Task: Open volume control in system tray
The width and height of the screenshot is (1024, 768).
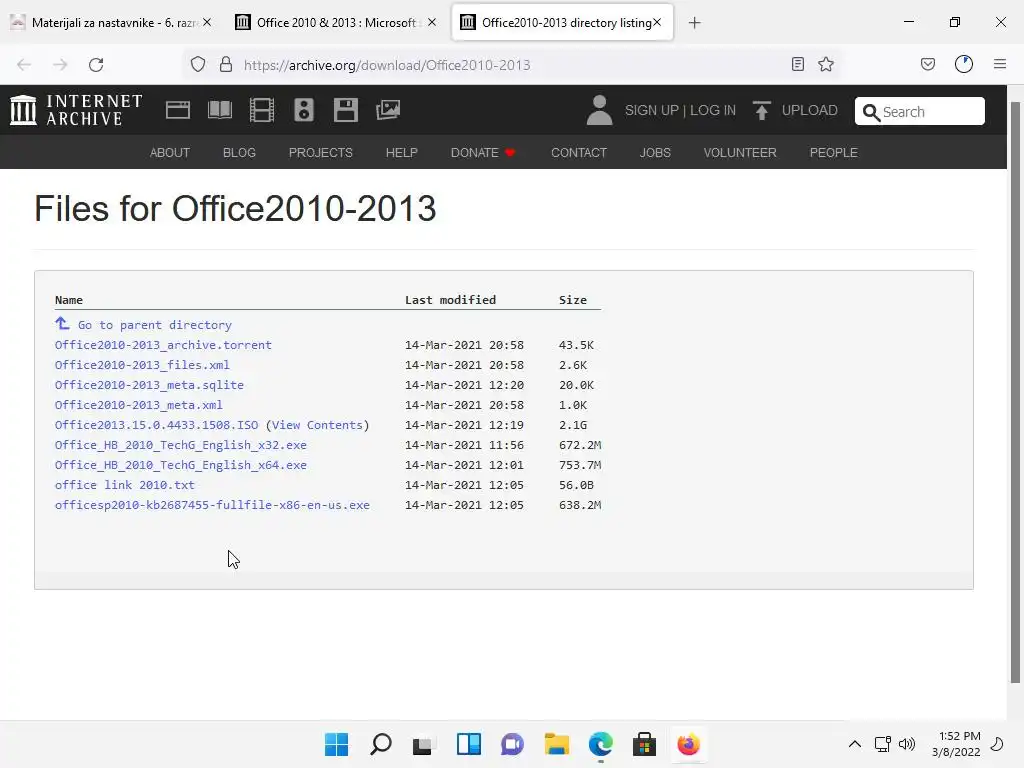Action: (x=906, y=744)
